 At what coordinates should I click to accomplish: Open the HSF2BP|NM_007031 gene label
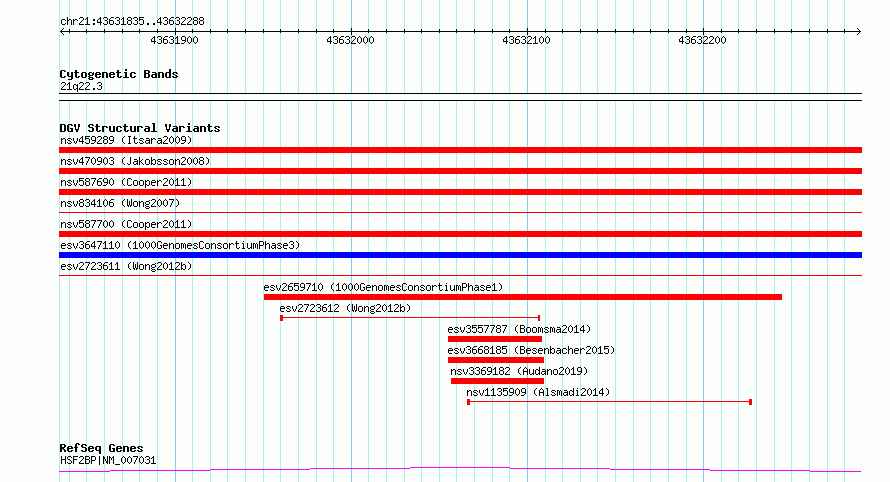click(x=108, y=460)
